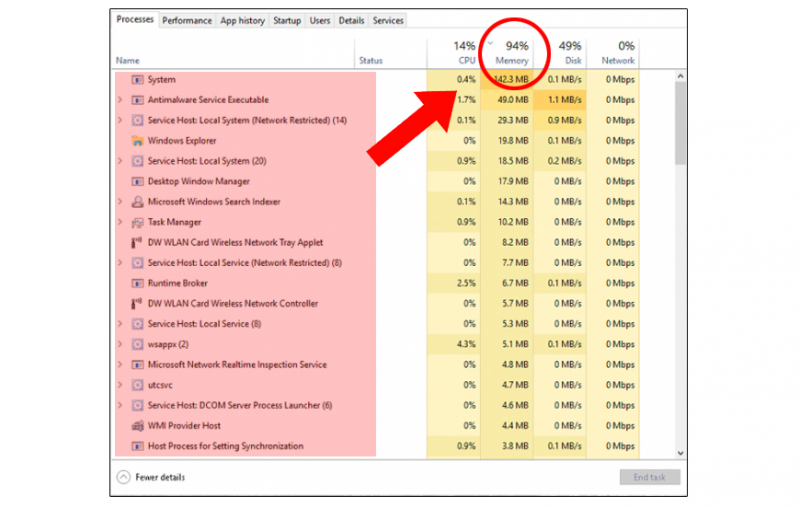Open the App history tab
The image size is (800, 508).
coord(242,20)
